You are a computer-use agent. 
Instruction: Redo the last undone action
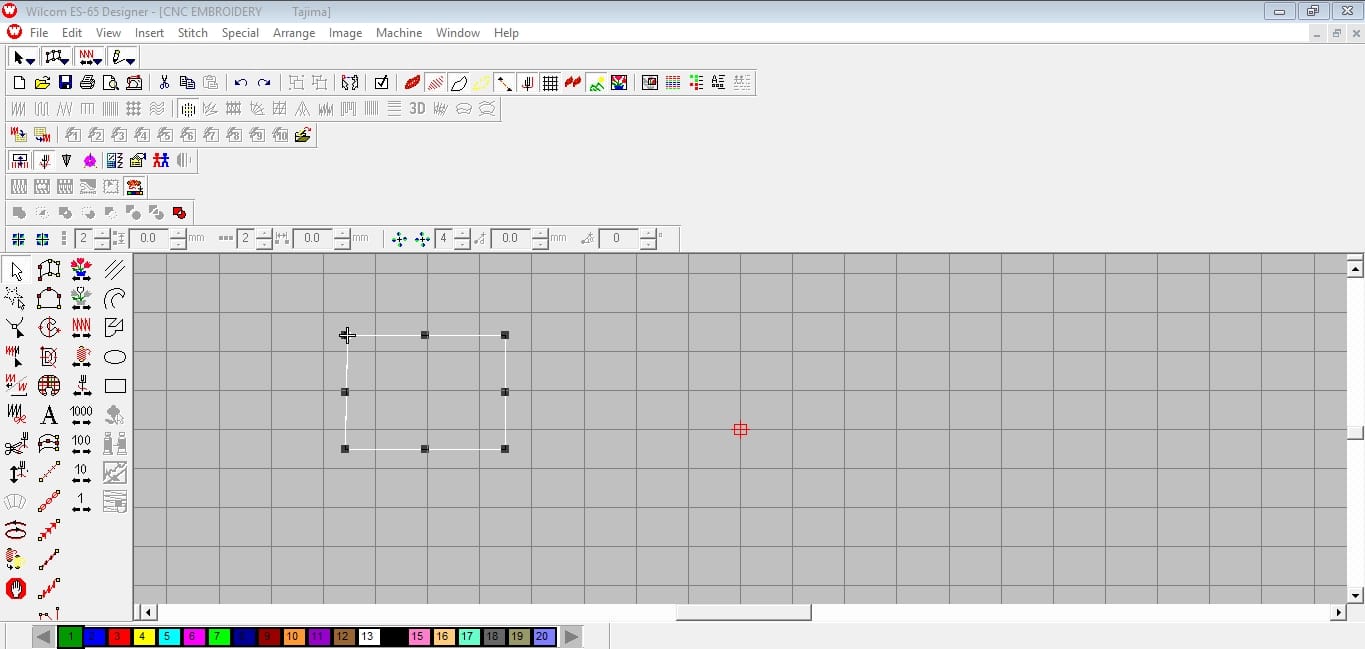264,83
